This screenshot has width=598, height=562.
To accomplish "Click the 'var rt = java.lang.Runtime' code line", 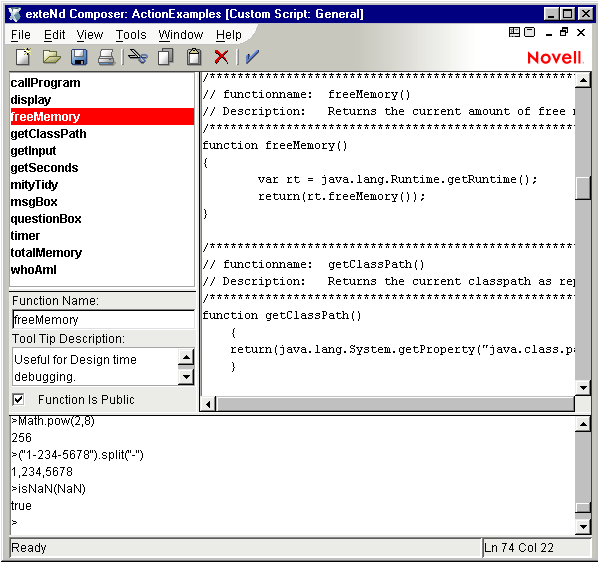I will point(397,180).
